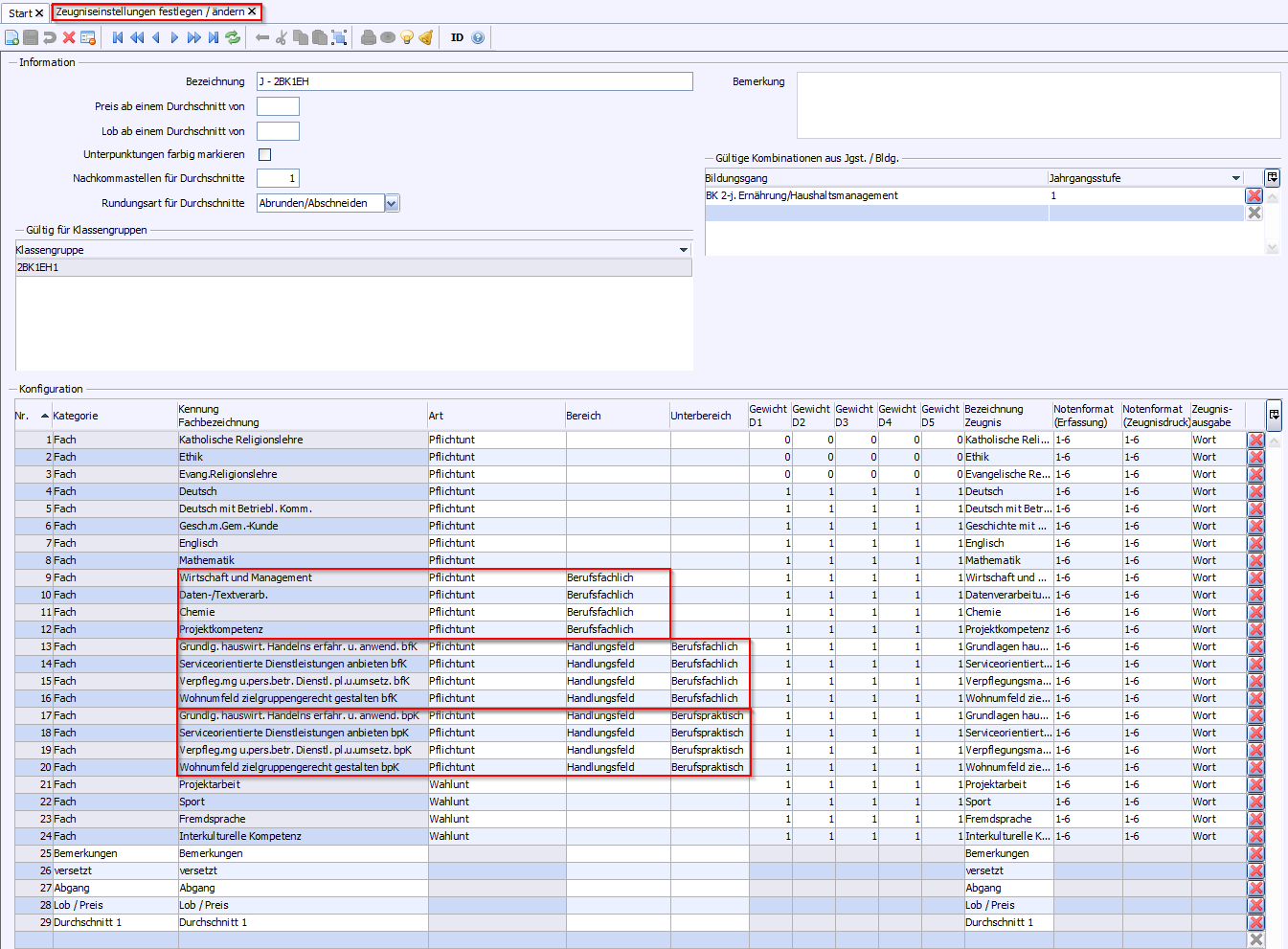Click the Print icon
Viewport: 1288px width, 949px height.
[369, 37]
